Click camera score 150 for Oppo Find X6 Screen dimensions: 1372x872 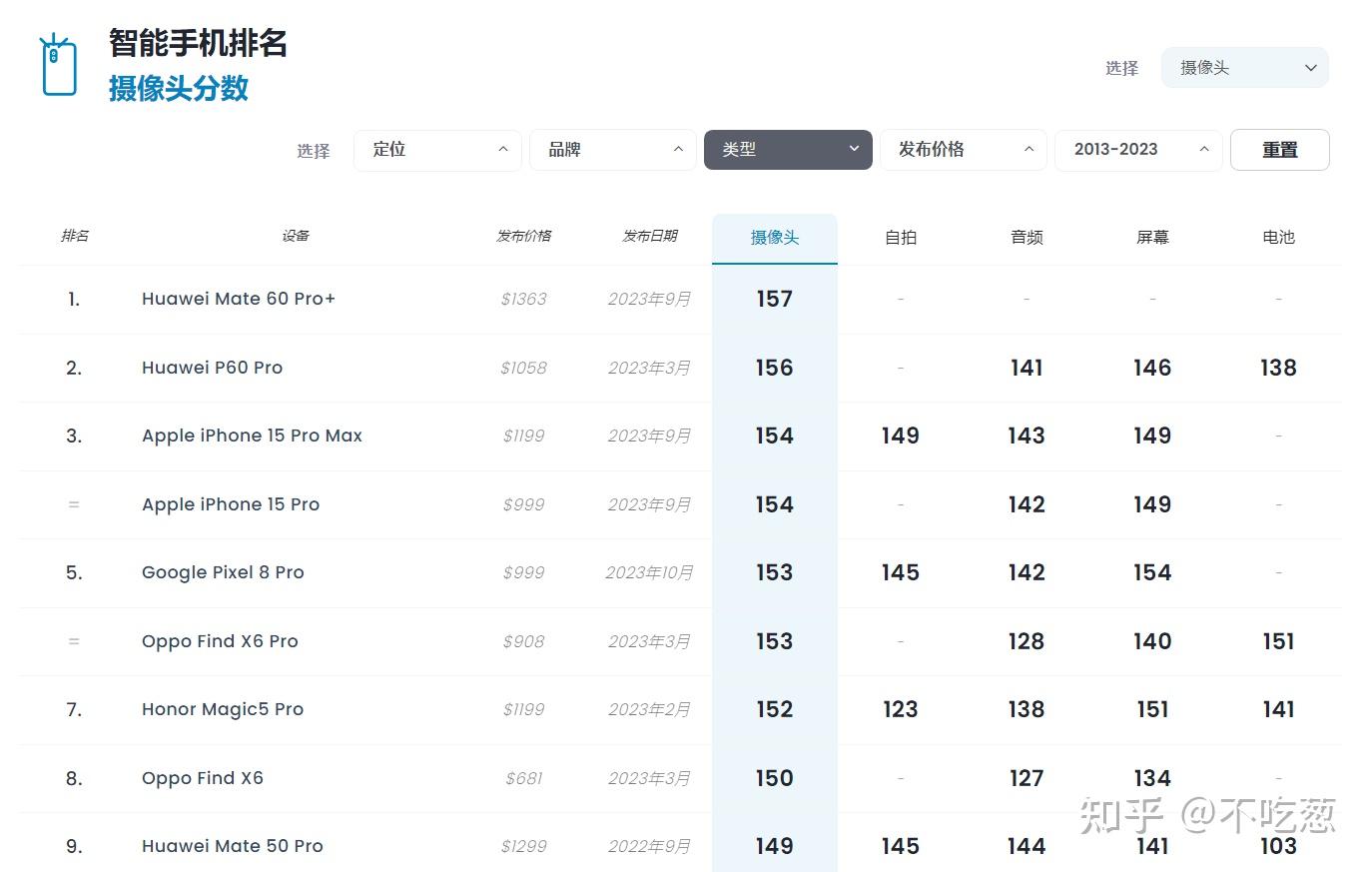pyautogui.click(x=775, y=778)
